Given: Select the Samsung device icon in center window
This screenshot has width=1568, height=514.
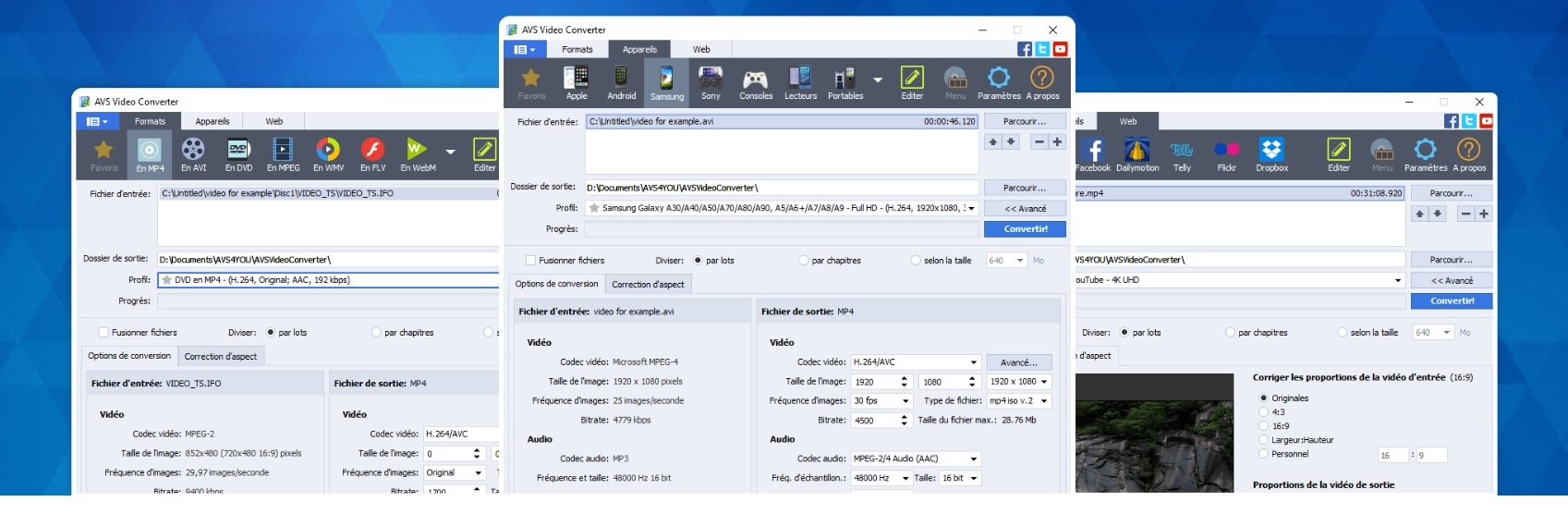Looking at the screenshot, I should 666,82.
